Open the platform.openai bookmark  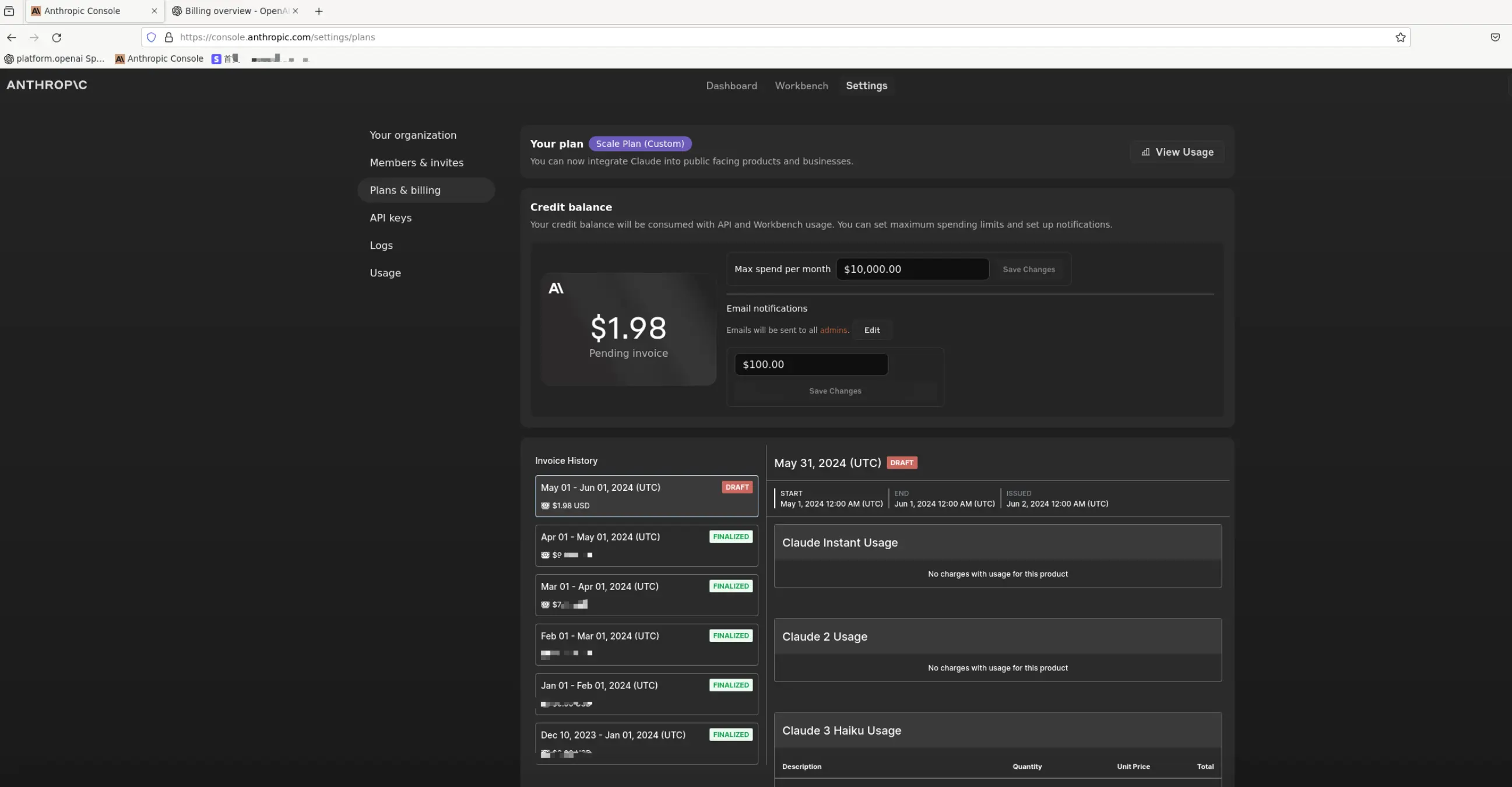54,59
